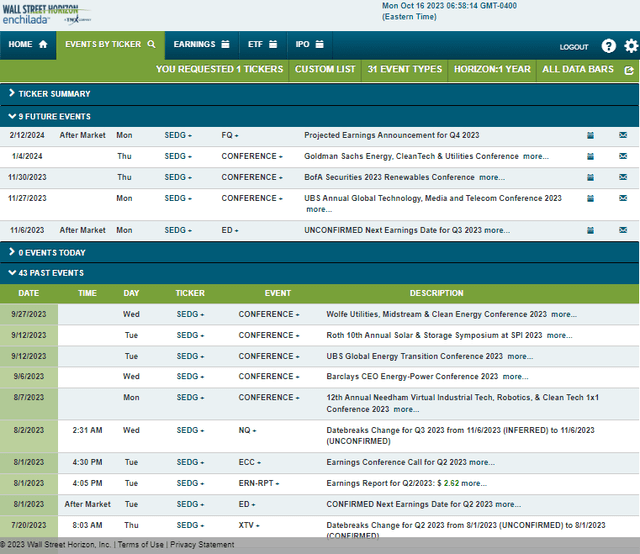Add 2/12/2024 Projected Earnings event to calendar
The image size is (640, 554).
pos(590,135)
